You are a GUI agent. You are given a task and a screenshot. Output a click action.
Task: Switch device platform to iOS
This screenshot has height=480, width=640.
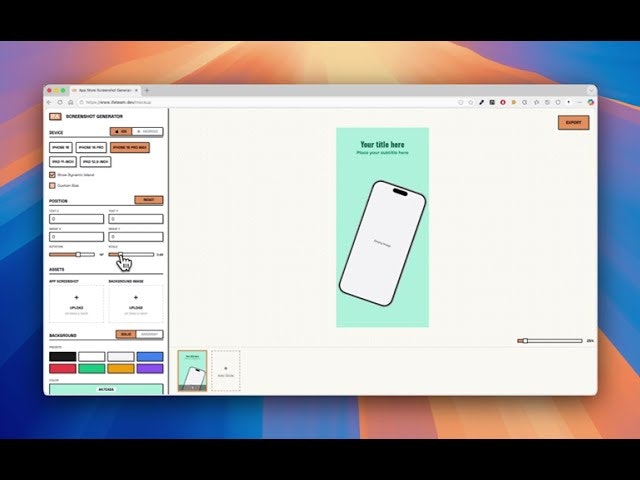click(121, 131)
